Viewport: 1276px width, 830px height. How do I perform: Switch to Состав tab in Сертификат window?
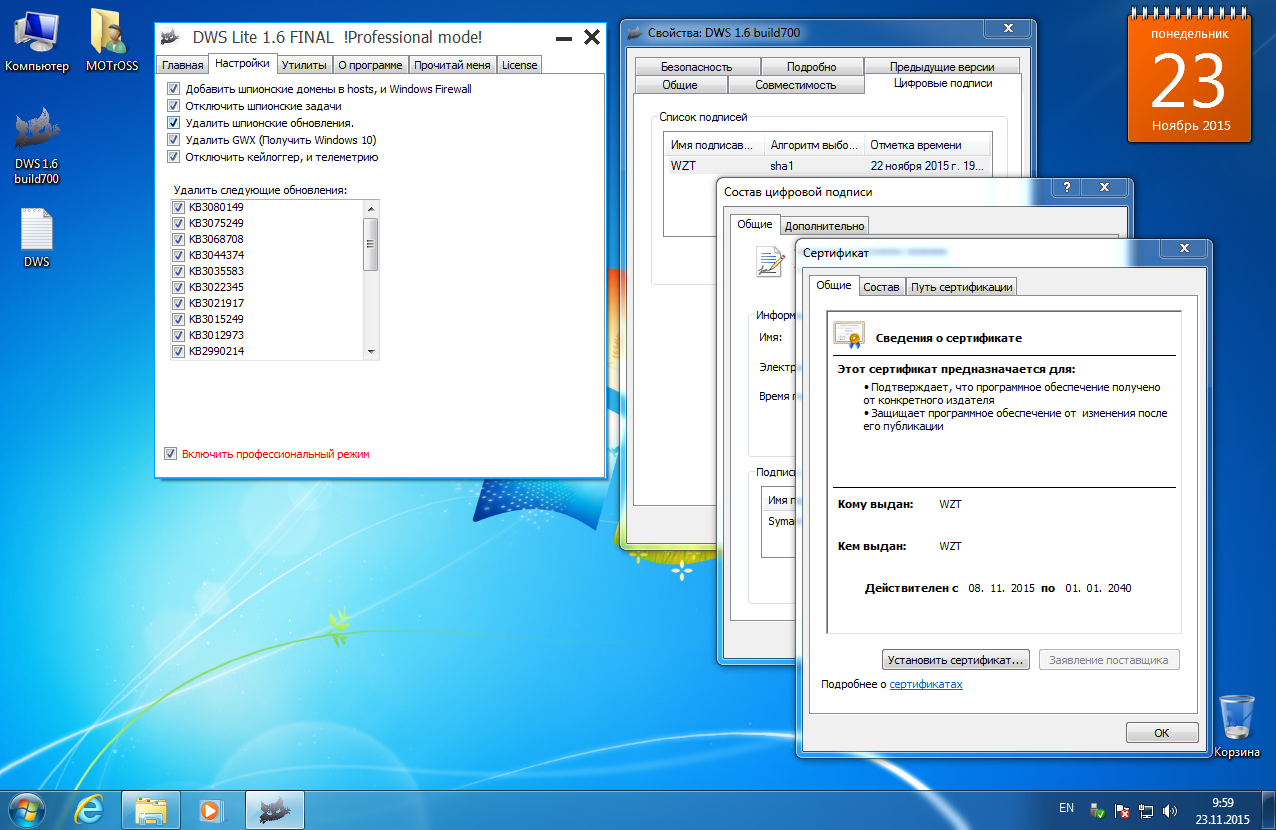(x=881, y=287)
